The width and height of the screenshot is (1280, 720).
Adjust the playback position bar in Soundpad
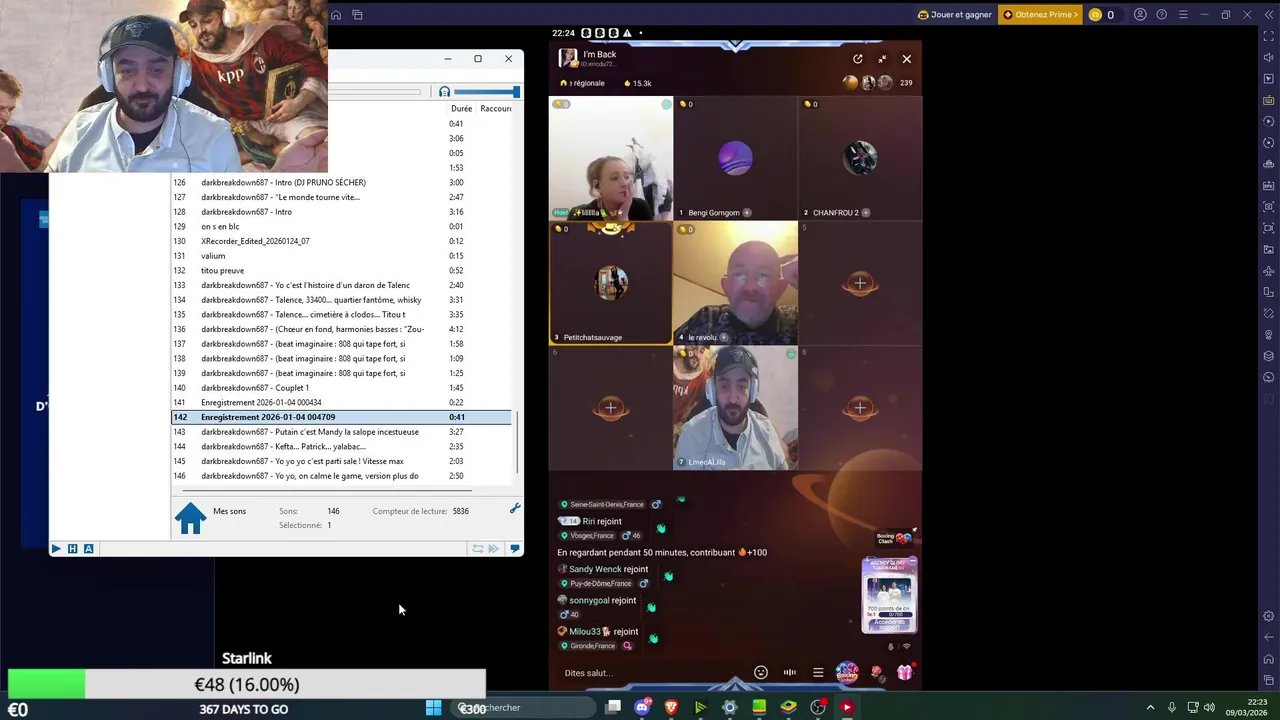point(375,92)
